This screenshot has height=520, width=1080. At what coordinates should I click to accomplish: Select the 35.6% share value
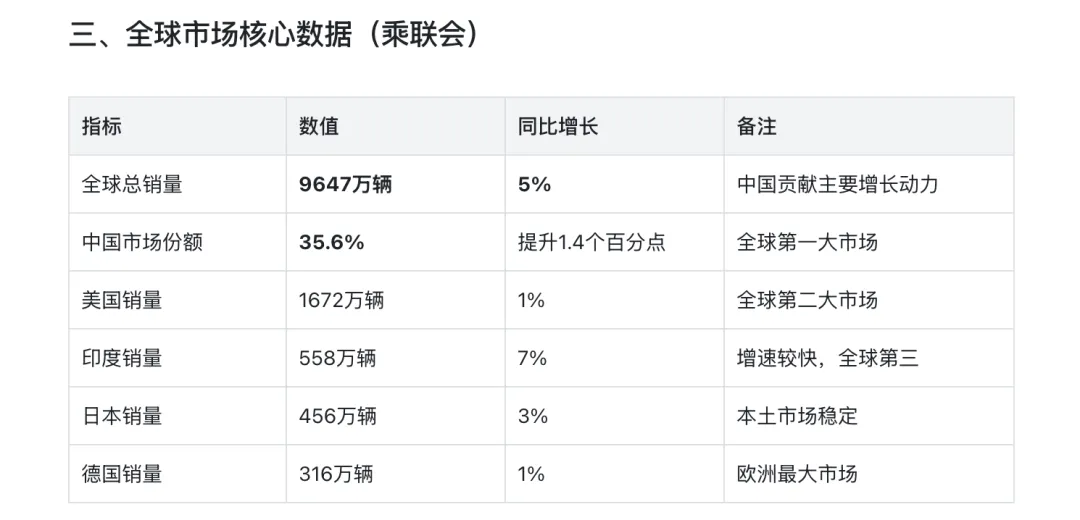click(x=331, y=242)
